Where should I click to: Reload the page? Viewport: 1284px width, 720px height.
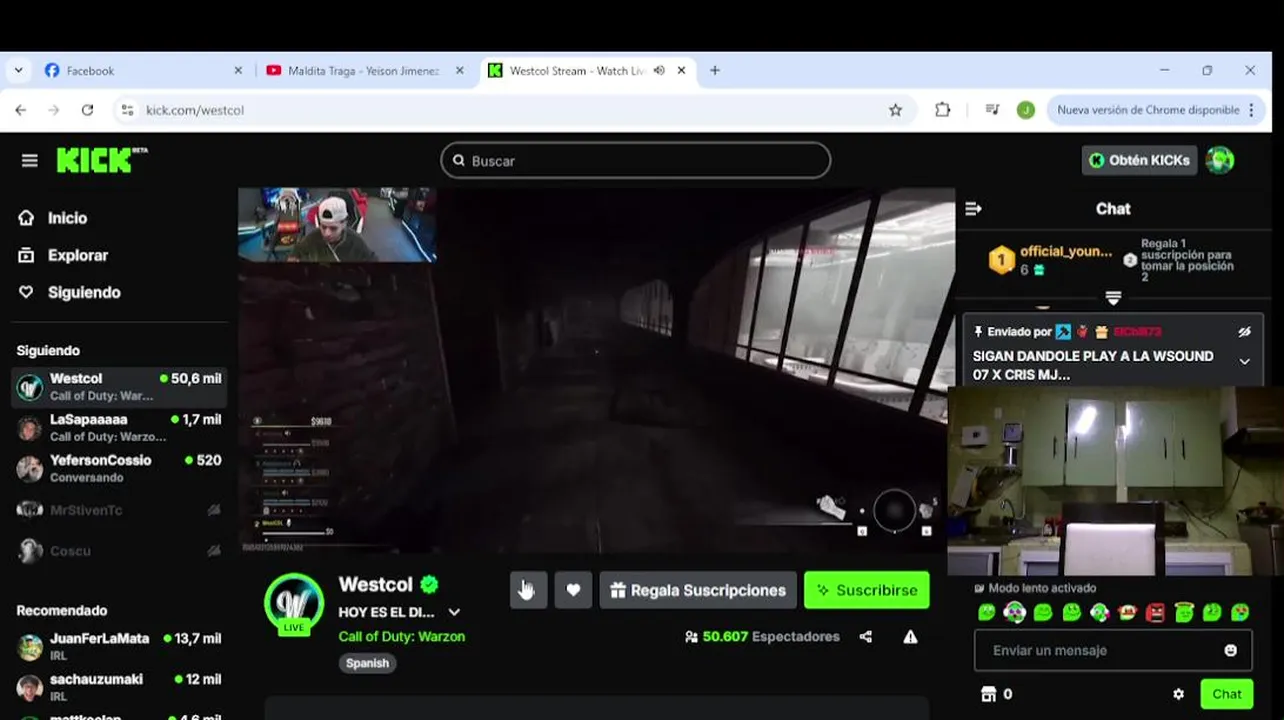tap(87, 110)
